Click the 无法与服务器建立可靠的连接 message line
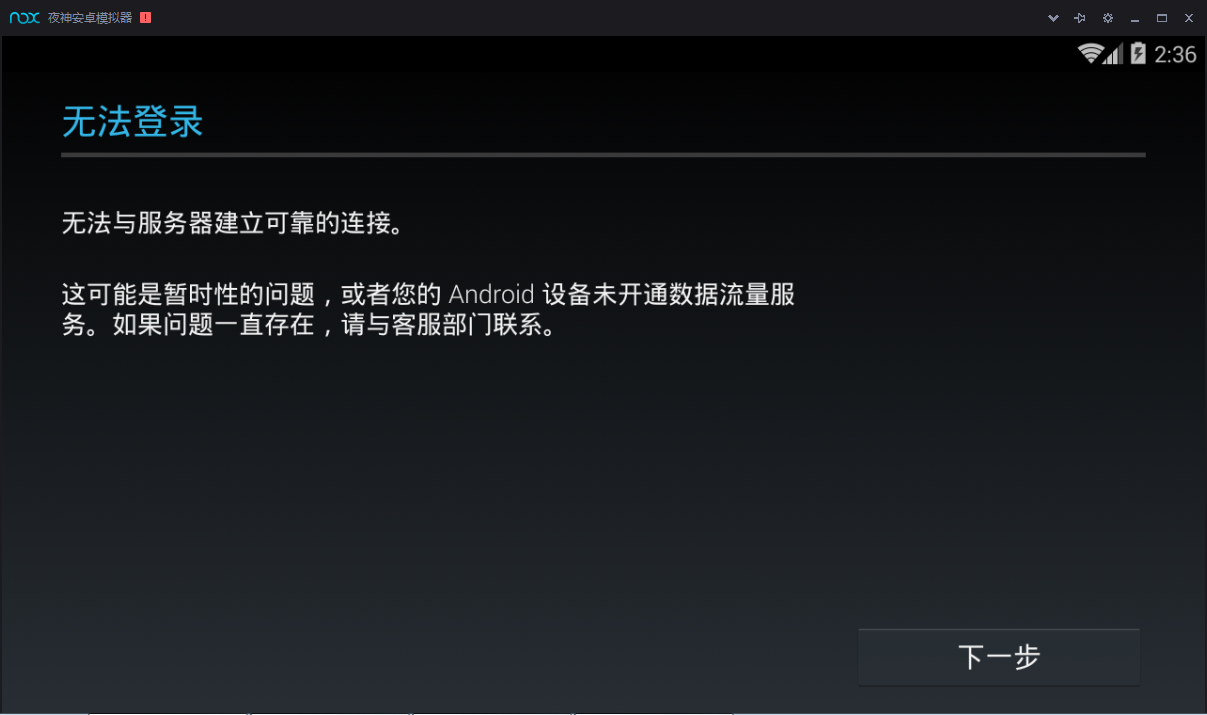1207x715 pixels. tap(233, 223)
